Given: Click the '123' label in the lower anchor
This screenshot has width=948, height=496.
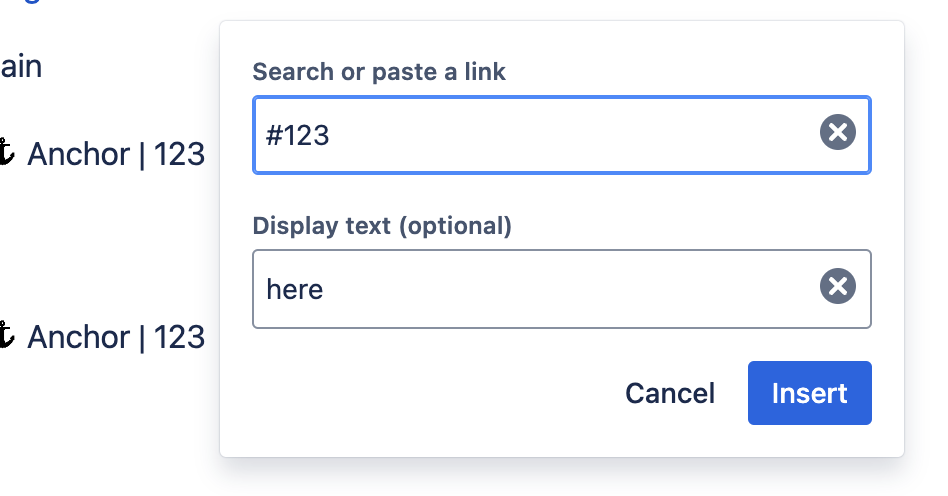Looking at the screenshot, I should tap(179, 337).
